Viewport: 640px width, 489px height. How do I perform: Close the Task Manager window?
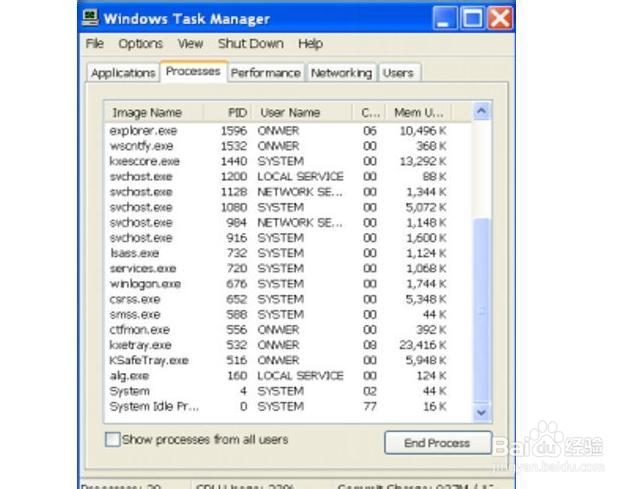[x=500, y=19]
